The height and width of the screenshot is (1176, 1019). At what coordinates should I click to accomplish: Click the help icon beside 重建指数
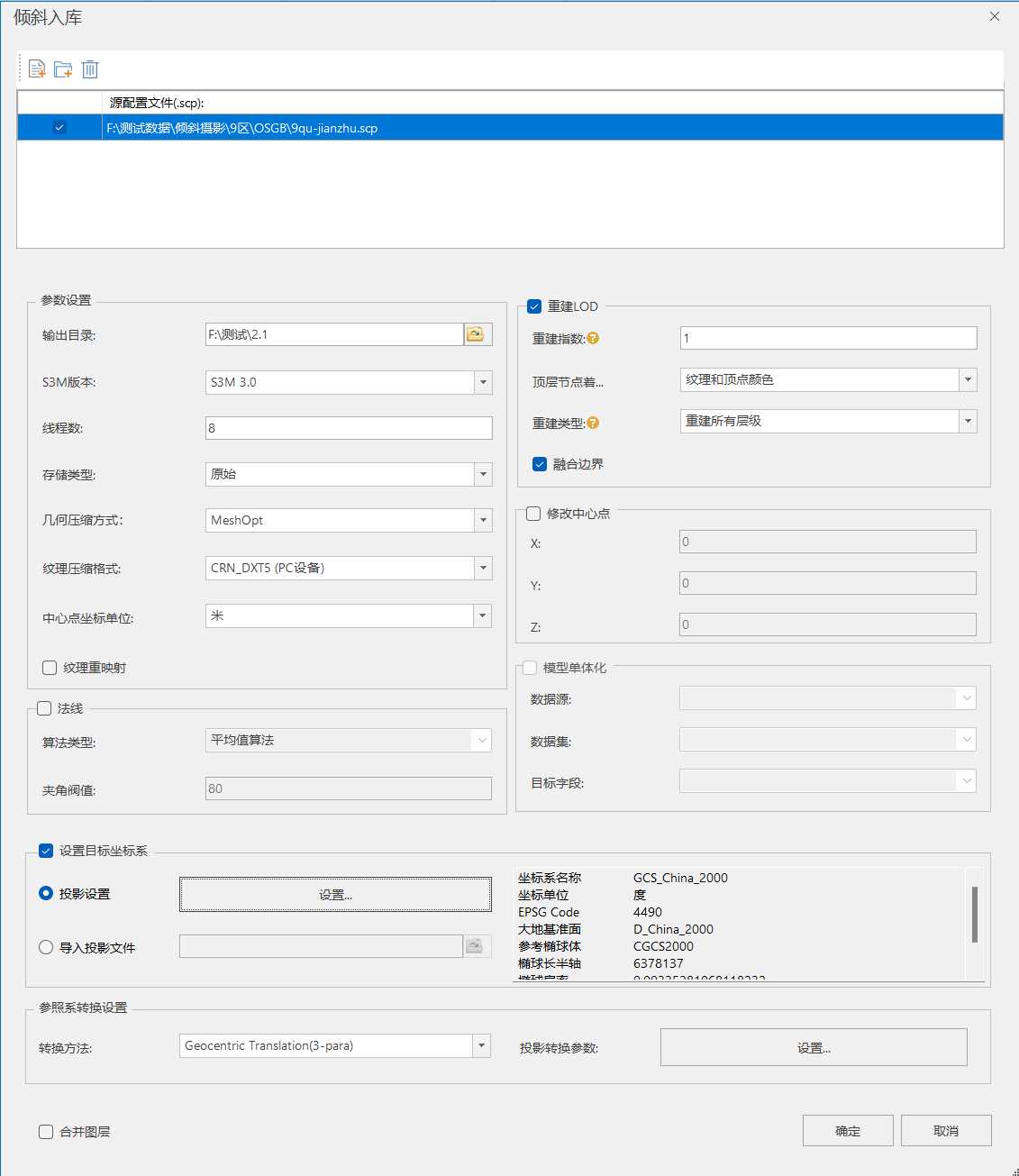pyautogui.click(x=593, y=339)
